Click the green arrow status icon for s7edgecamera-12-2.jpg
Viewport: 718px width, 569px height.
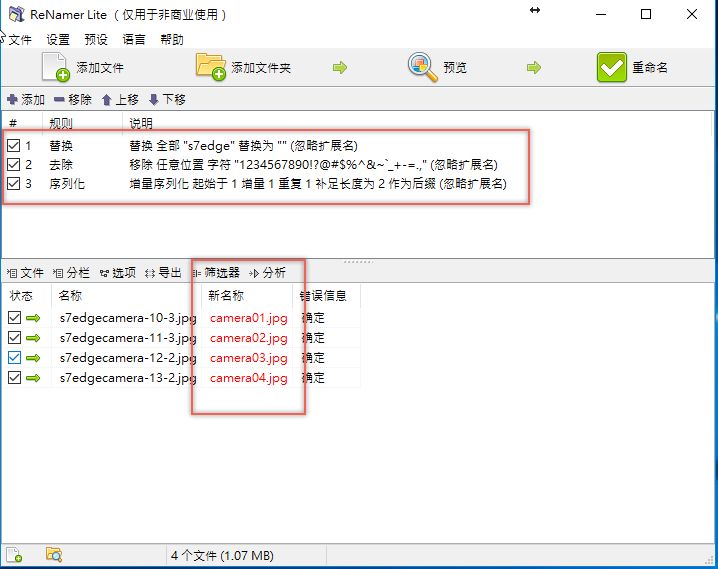(33, 358)
